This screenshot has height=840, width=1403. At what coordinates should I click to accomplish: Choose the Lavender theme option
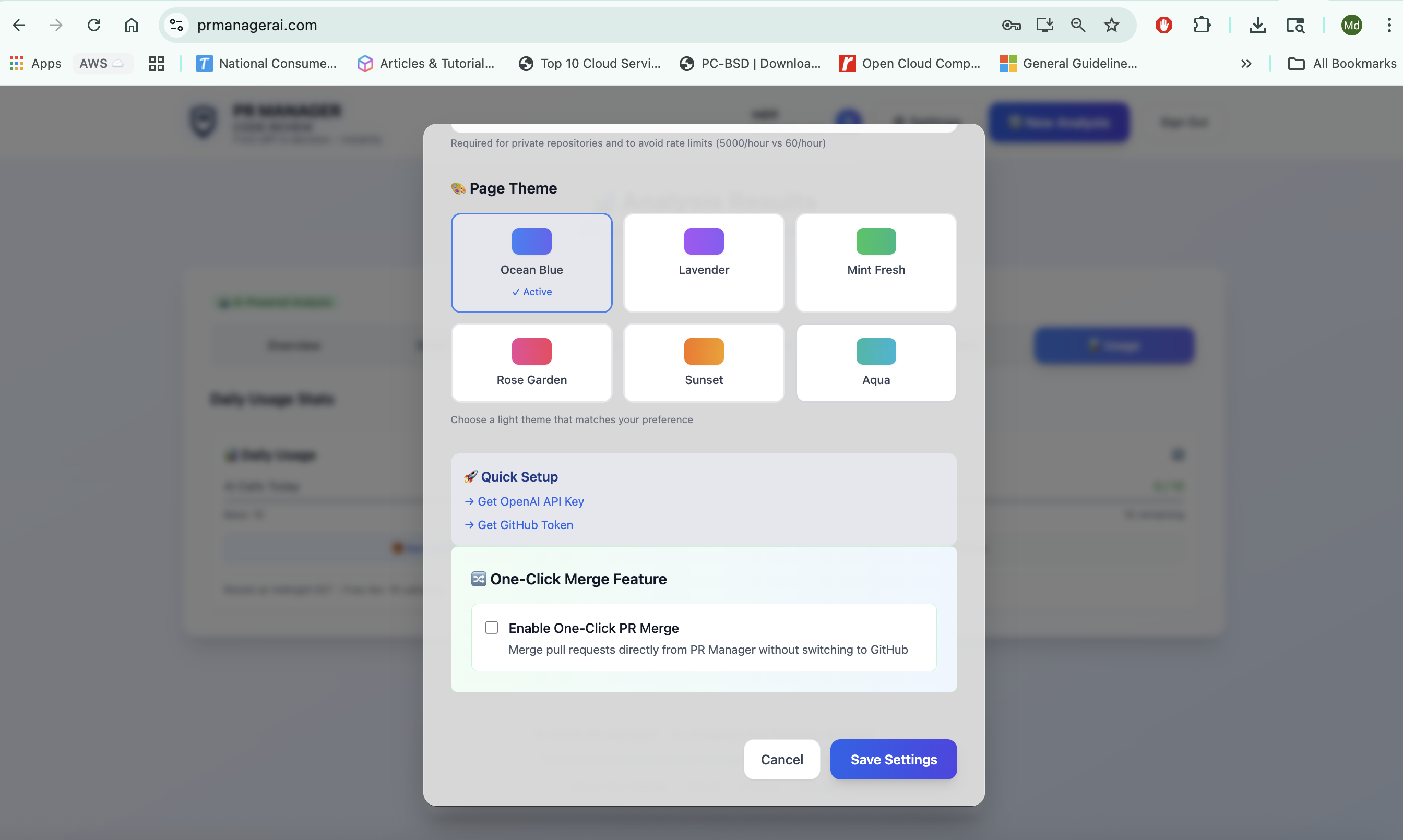[703, 262]
